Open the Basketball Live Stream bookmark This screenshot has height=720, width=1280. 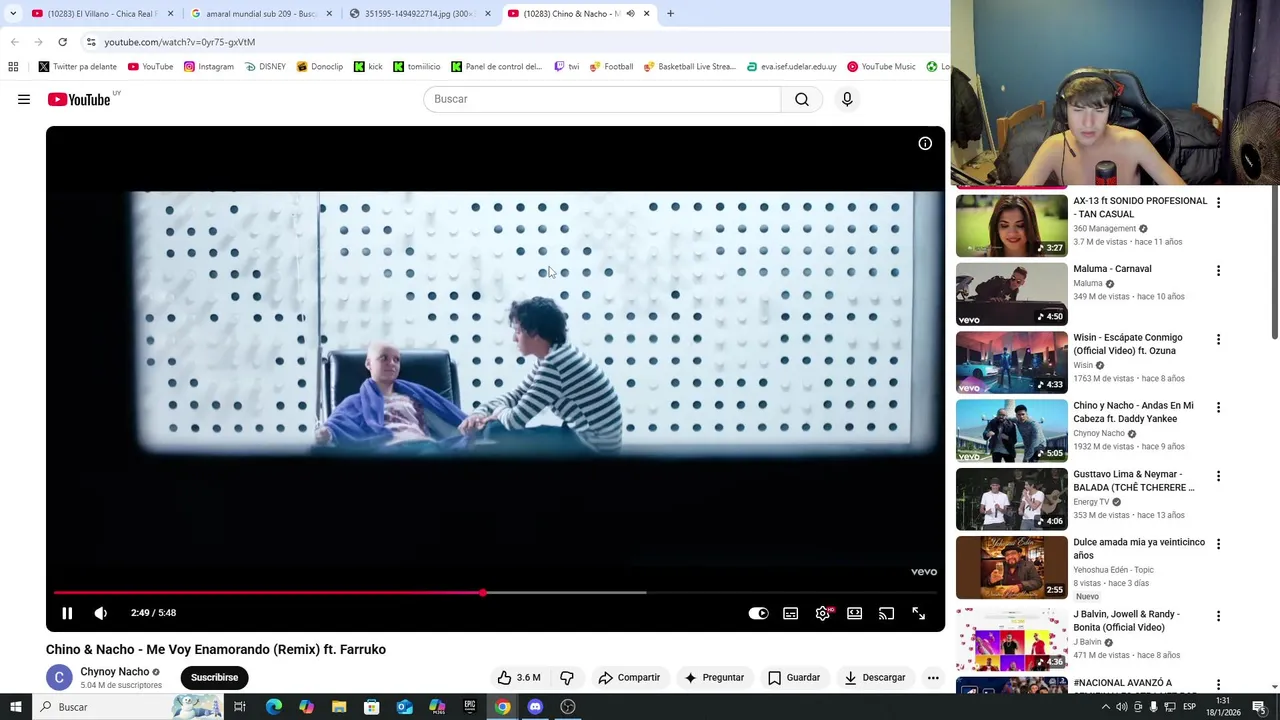pos(689,67)
